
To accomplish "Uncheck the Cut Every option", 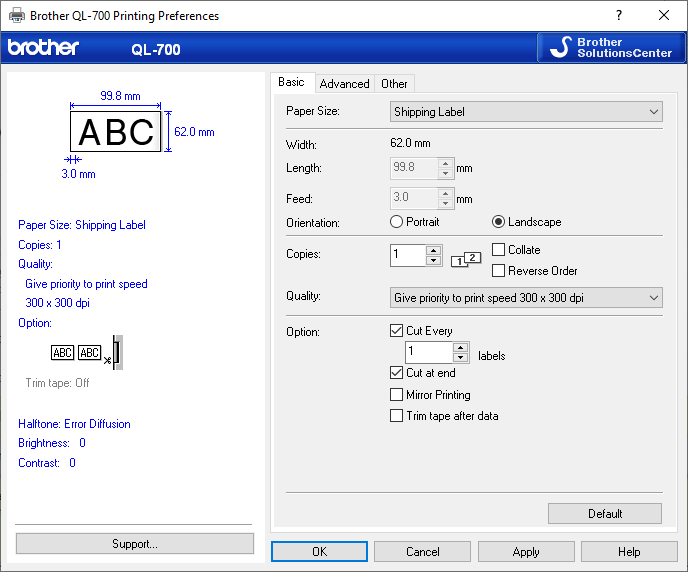I will pyautogui.click(x=396, y=330).
